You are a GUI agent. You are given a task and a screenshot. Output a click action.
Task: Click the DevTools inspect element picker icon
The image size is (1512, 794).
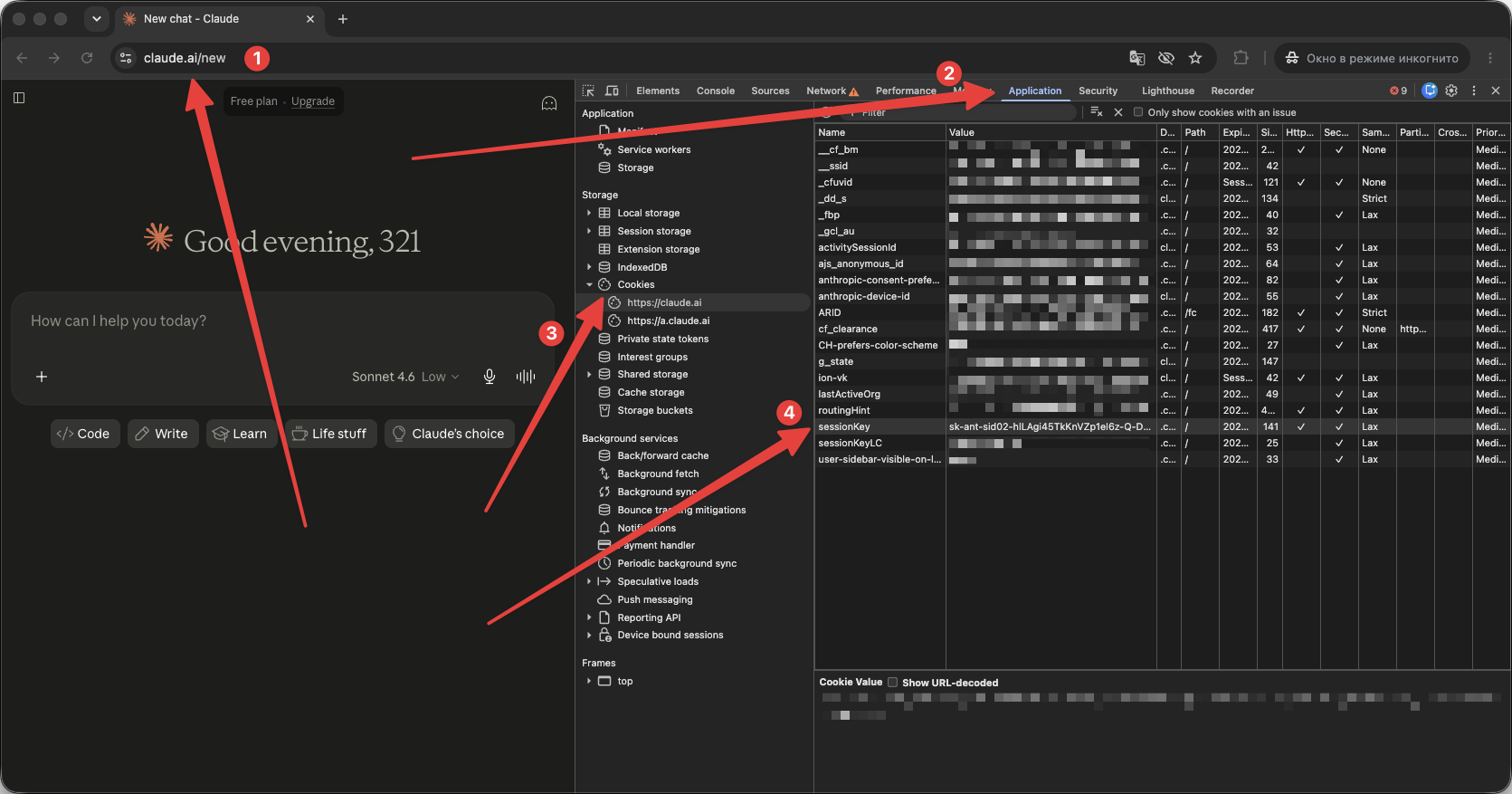click(588, 91)
